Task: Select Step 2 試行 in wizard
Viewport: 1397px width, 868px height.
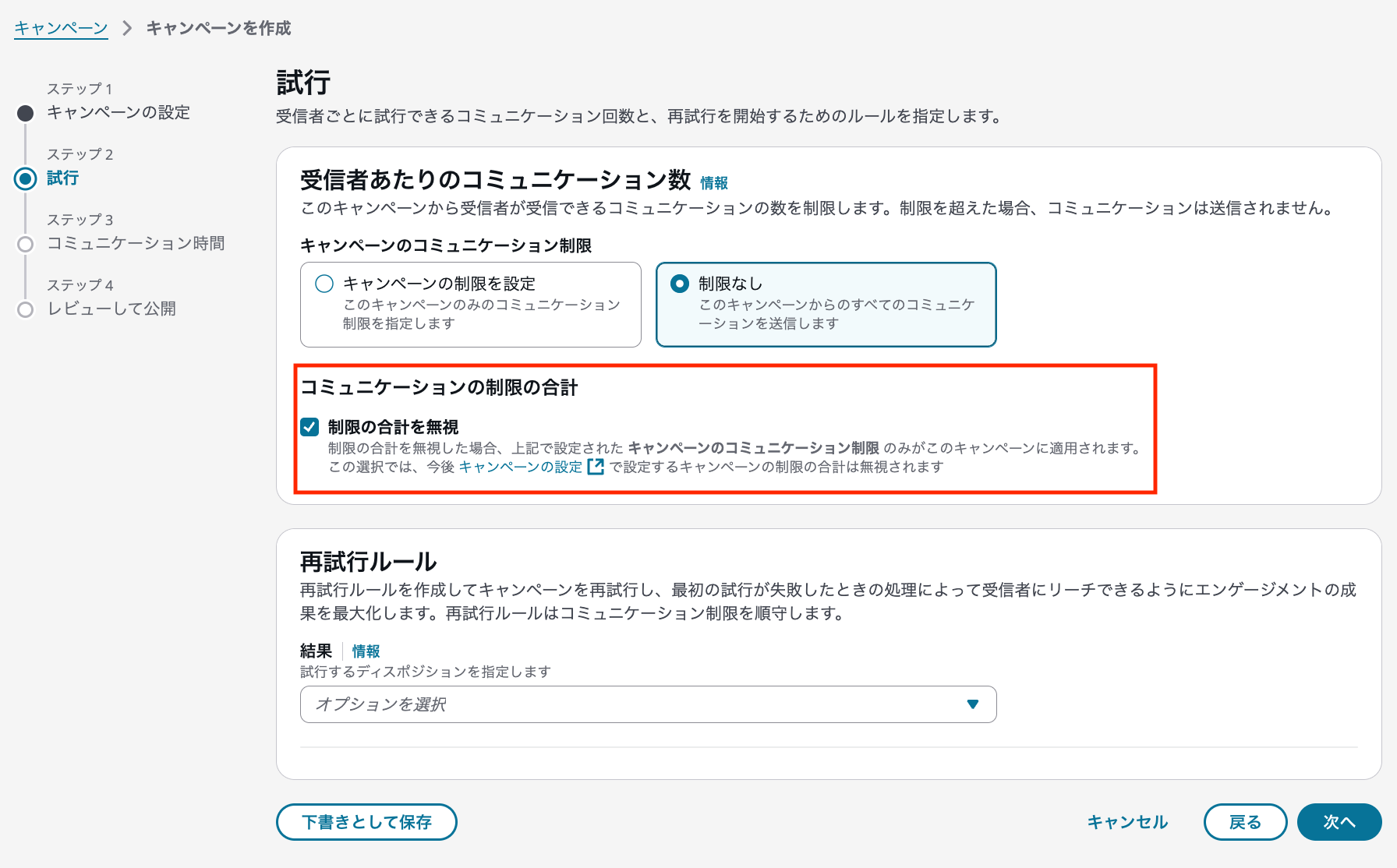Action: (62, 178)
